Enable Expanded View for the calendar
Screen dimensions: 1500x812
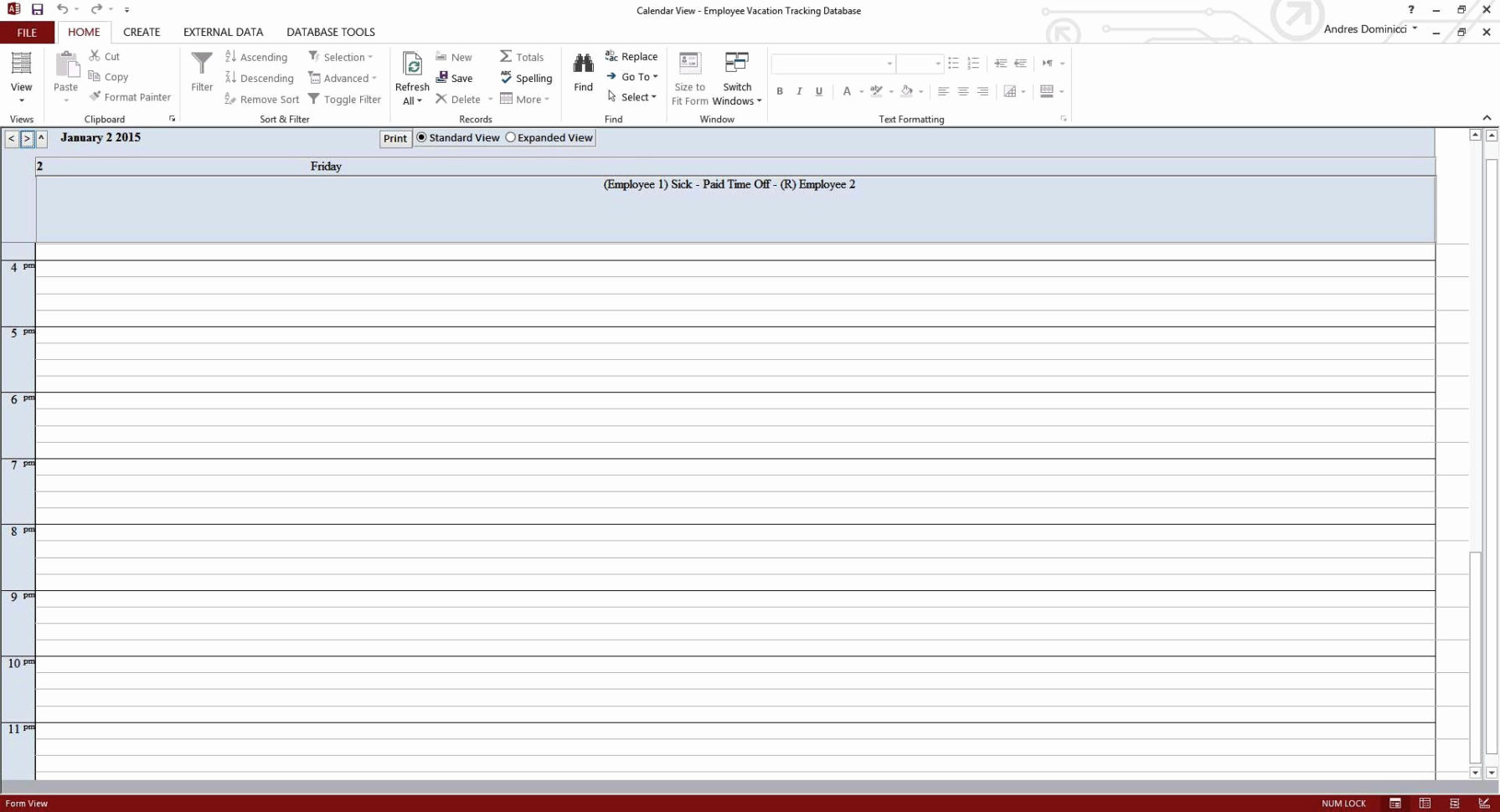pyautogui.click(x=511, y=137)
